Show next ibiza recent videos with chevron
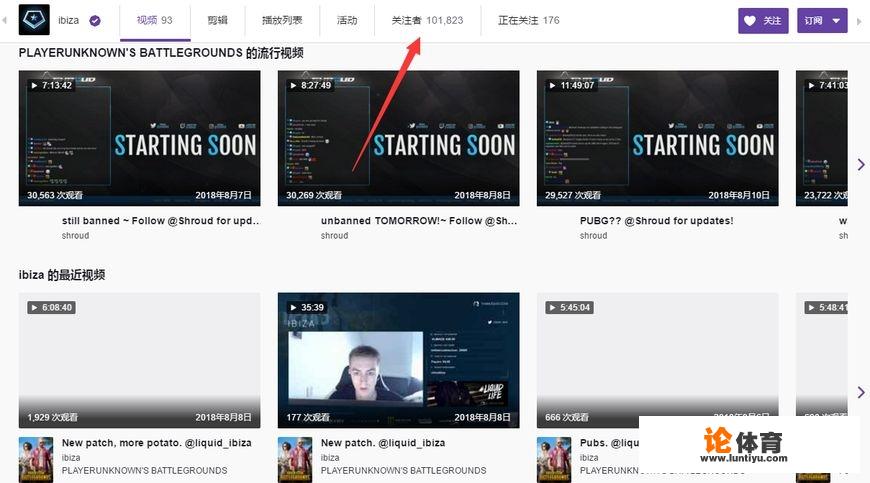 pos(861,392)
